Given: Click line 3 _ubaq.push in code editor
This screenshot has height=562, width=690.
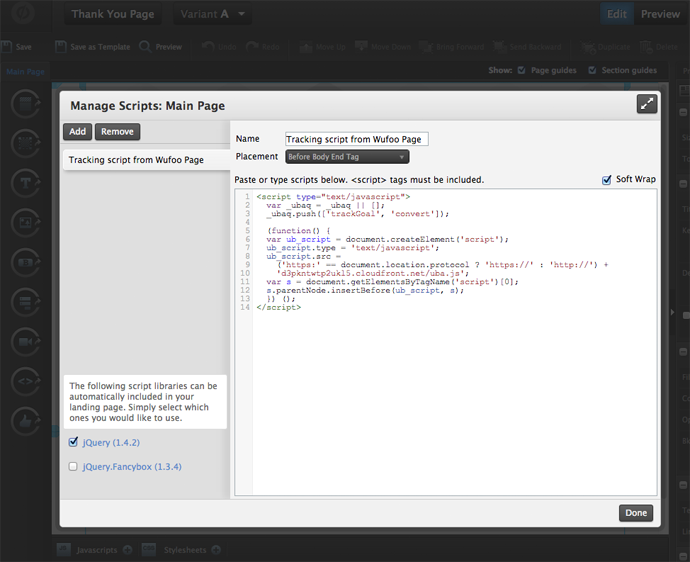Looking at the screenshot, I should pyautogui.click(x=357, y=214).
